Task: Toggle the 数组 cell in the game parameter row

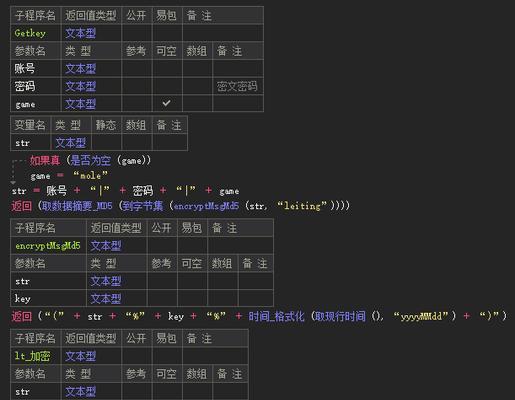Action: point(197,104)
